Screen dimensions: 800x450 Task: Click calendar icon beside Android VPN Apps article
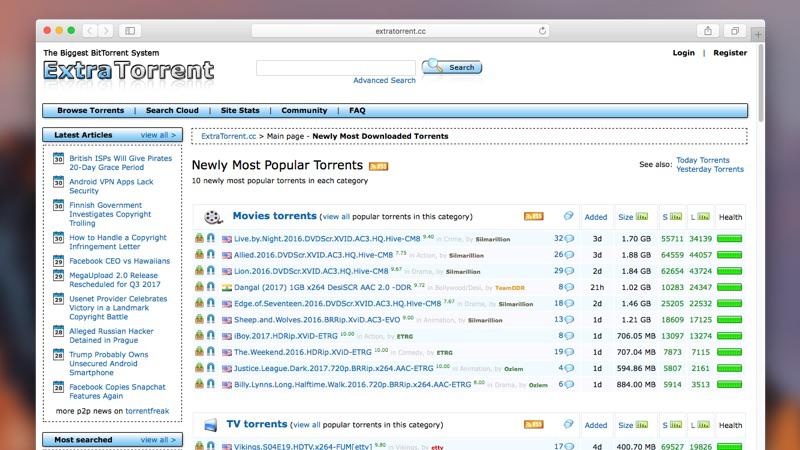[x=59, y=182]
